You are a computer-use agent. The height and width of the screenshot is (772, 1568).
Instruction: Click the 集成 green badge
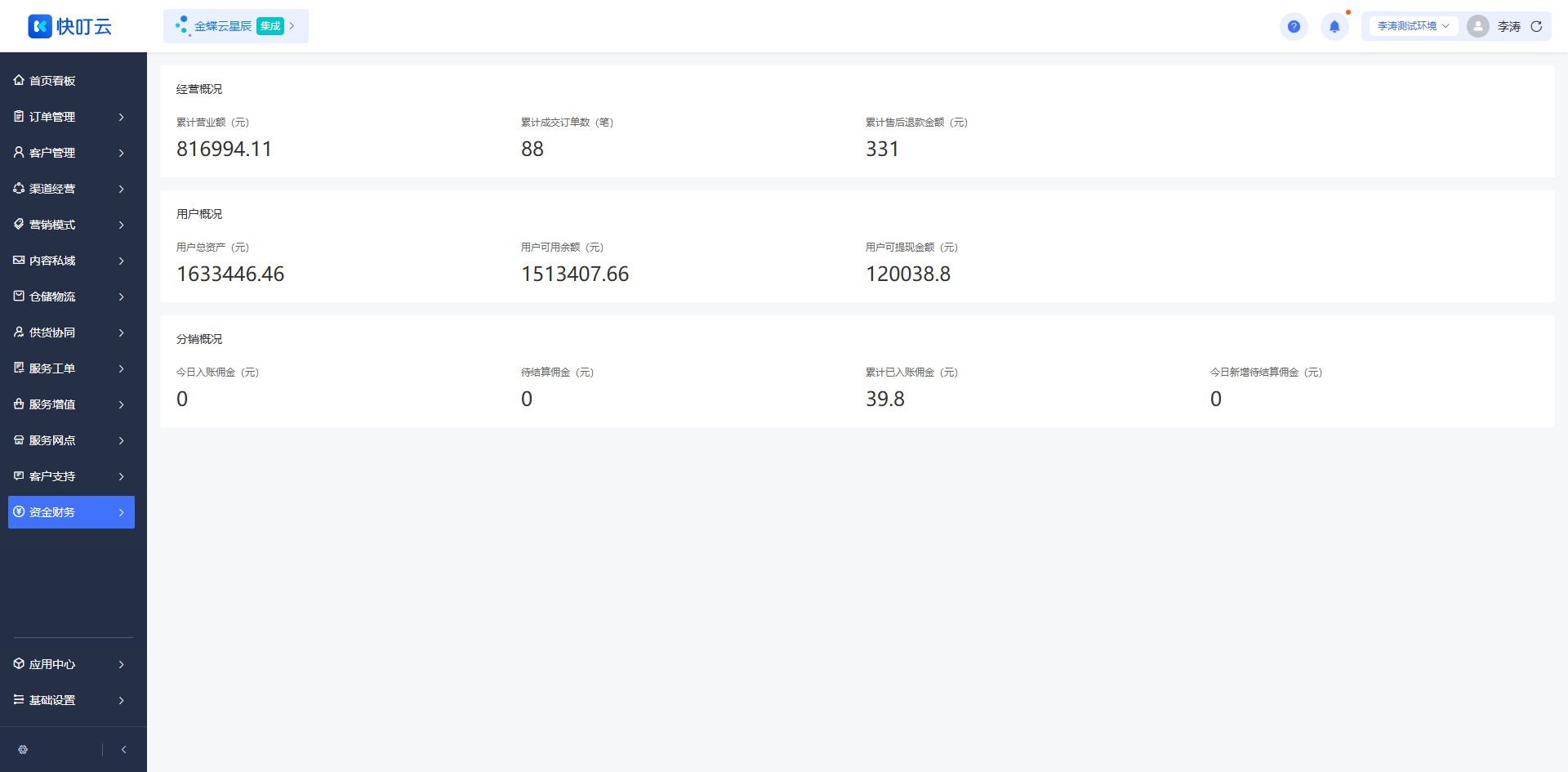(x=269, y=26)
